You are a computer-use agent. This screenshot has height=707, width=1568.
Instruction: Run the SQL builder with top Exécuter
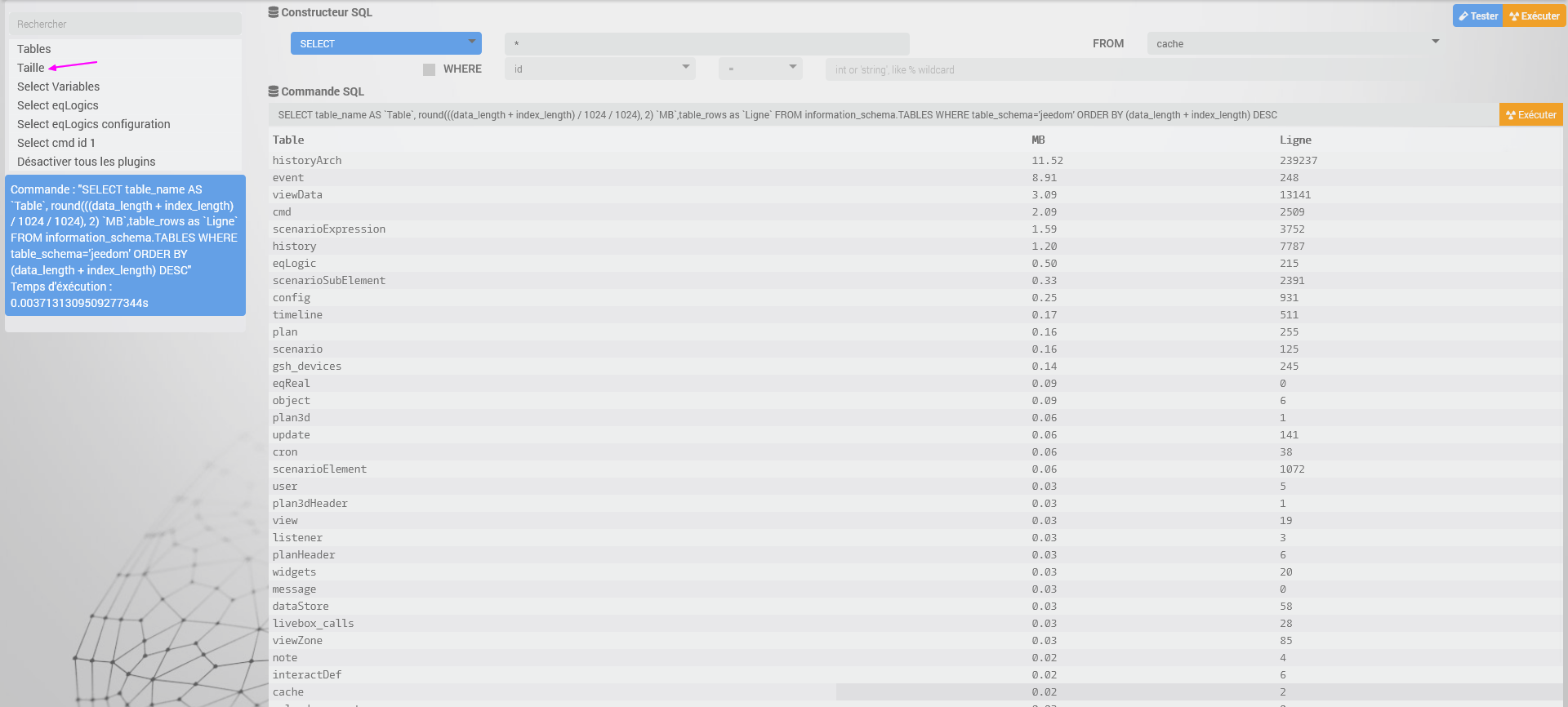1534,16
